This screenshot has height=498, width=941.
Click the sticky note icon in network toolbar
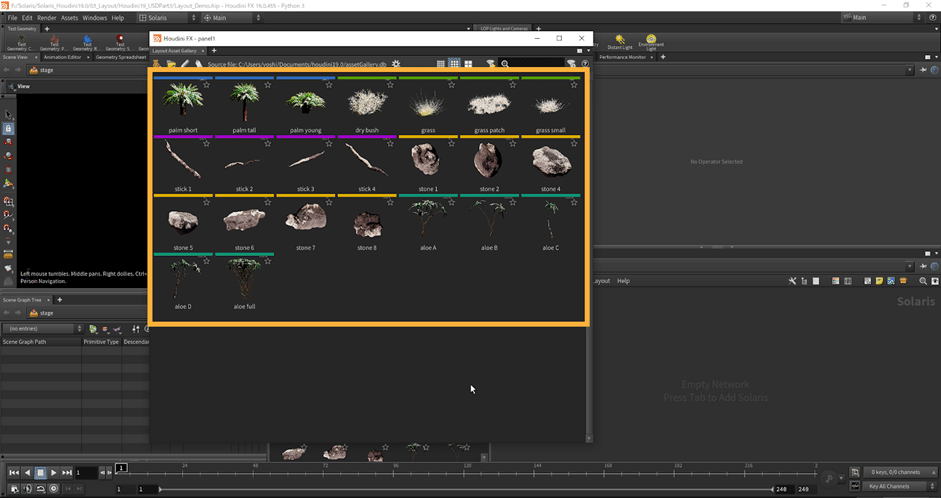(879, 281)
